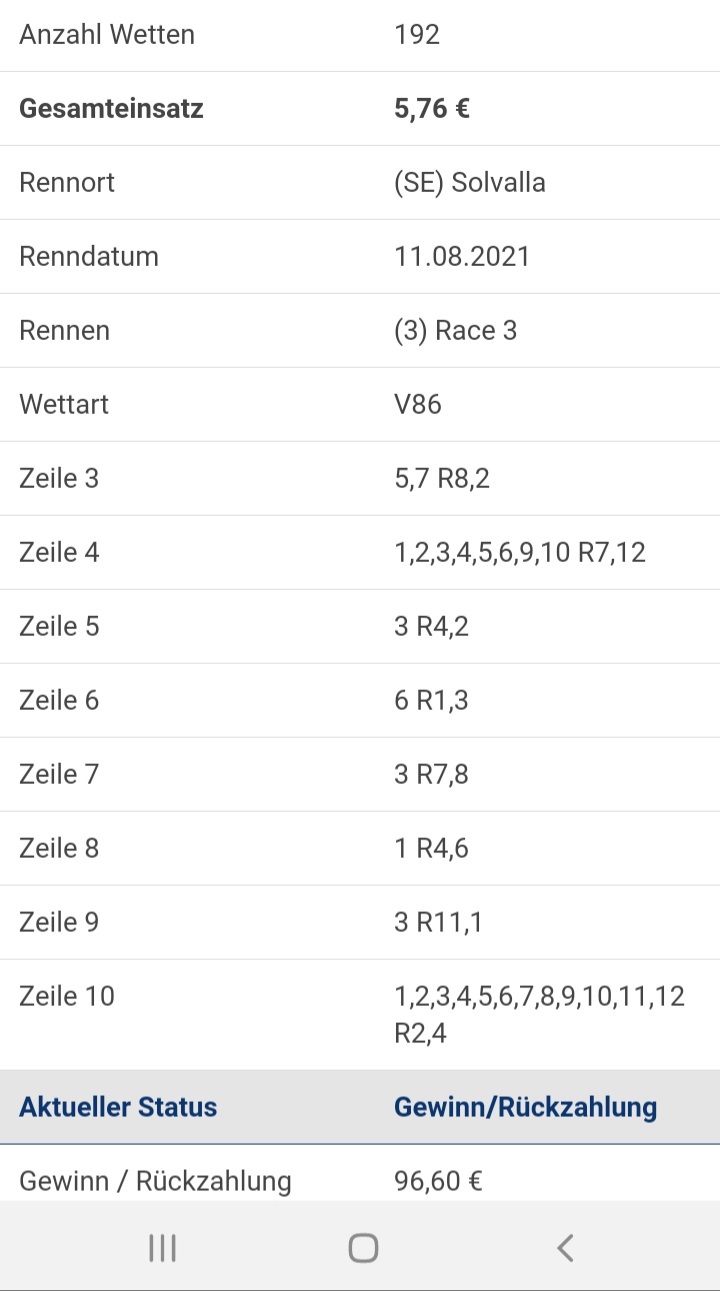720x1291 pixels.
Task: Select Zeile 4 horse selection row
Action: (x=360, y=553)
